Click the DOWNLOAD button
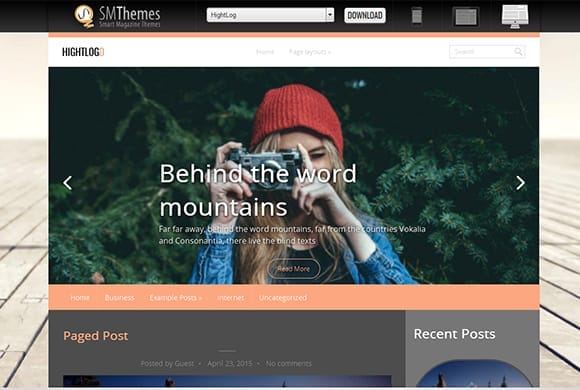 pos(365,16)
